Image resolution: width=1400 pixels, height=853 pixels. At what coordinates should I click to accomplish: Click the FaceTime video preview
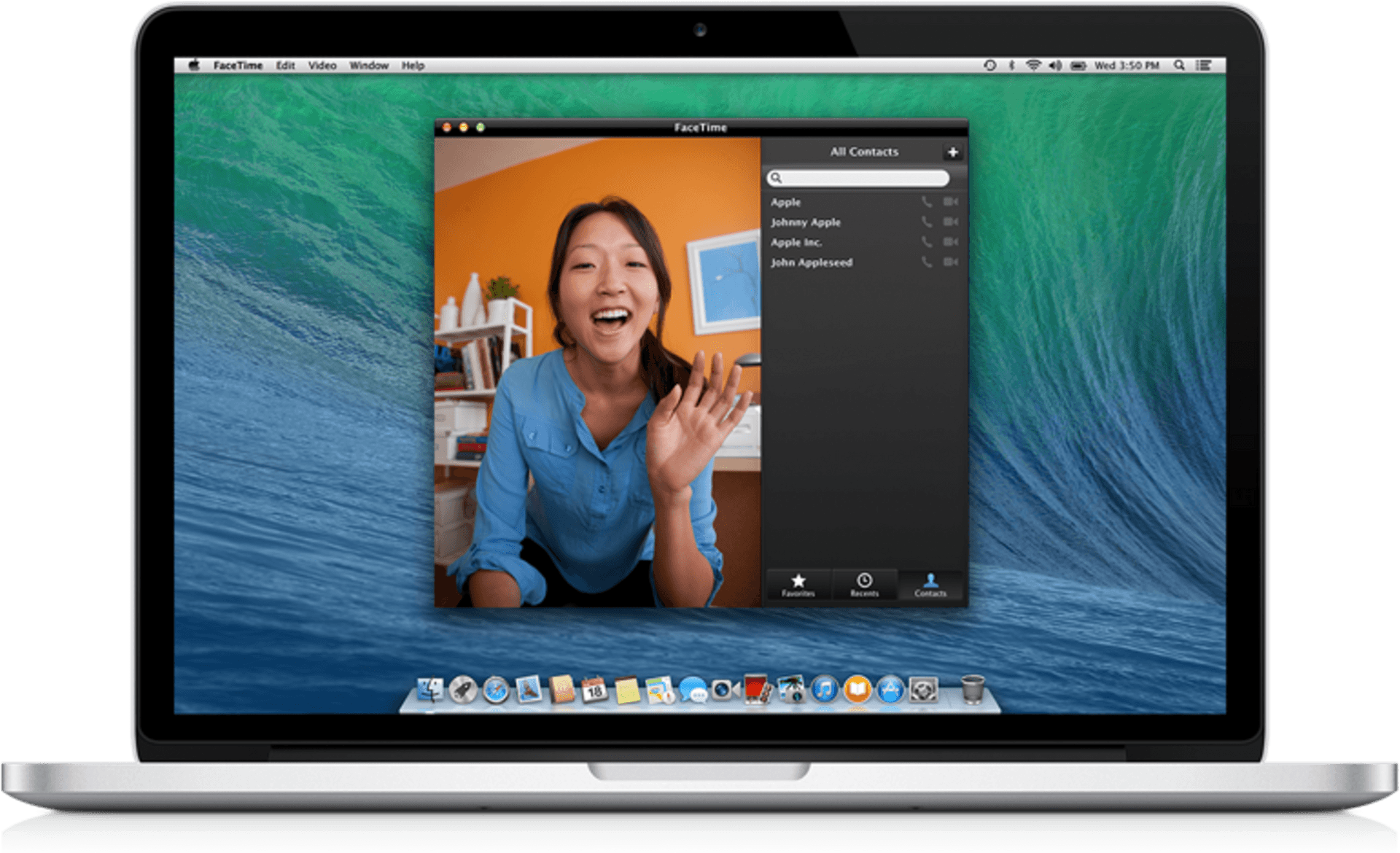(x=598, y=372)
